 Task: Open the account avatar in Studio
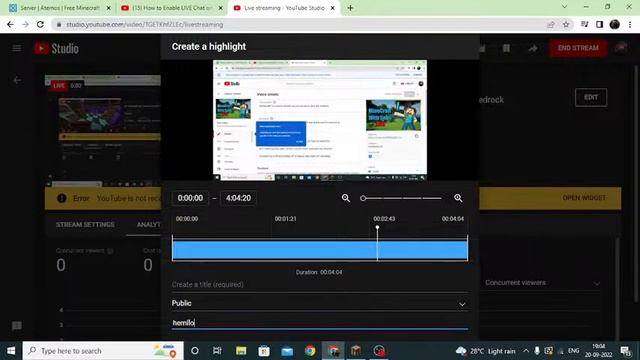621,48
